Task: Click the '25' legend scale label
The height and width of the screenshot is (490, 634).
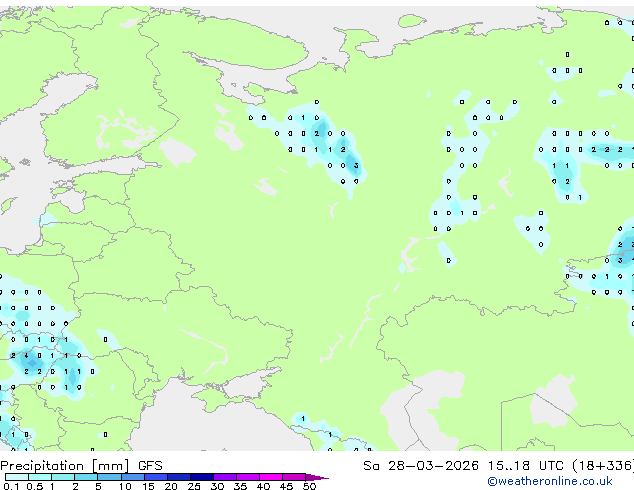Action: point(194,486)
